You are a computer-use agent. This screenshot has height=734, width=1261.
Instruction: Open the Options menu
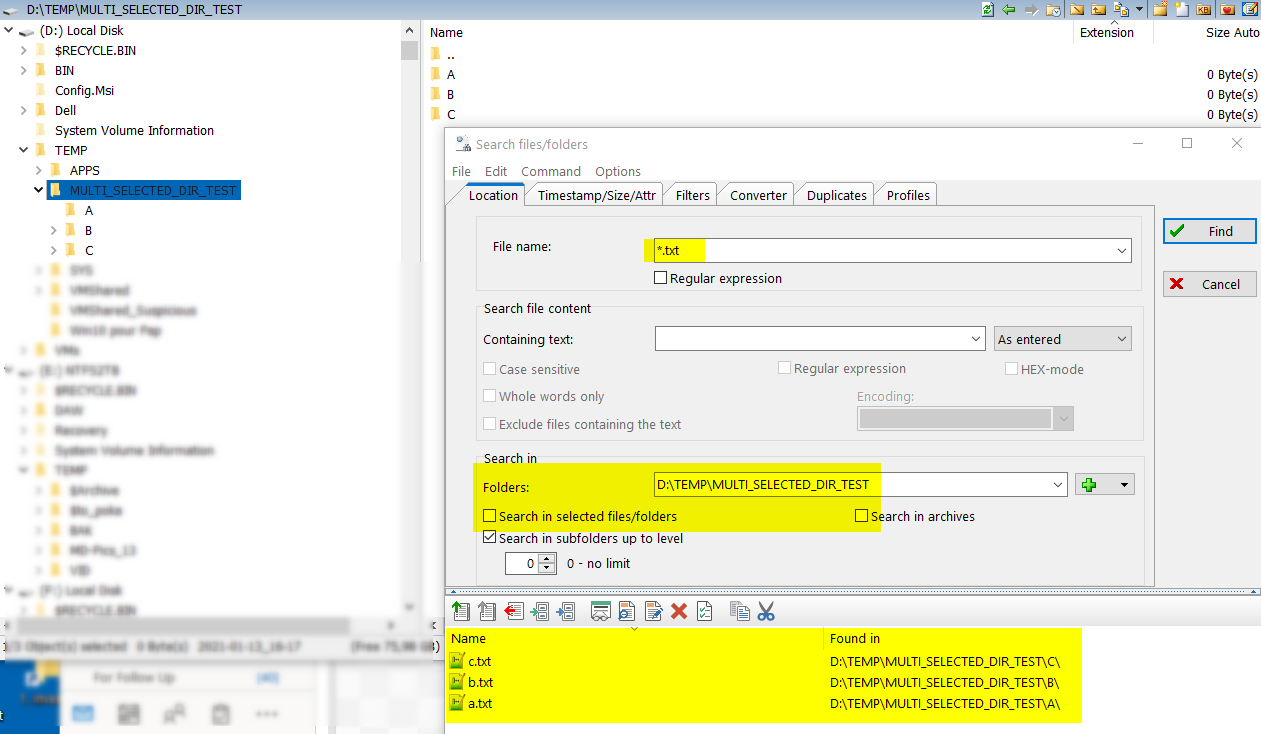click(618, 171)
